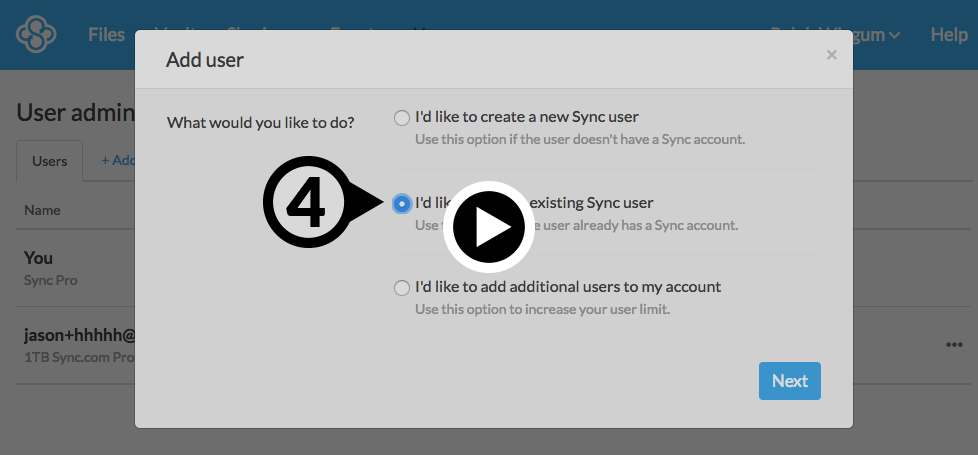Click the Name column header
This screenshot has height=455, width=978.
coord(43,210)
